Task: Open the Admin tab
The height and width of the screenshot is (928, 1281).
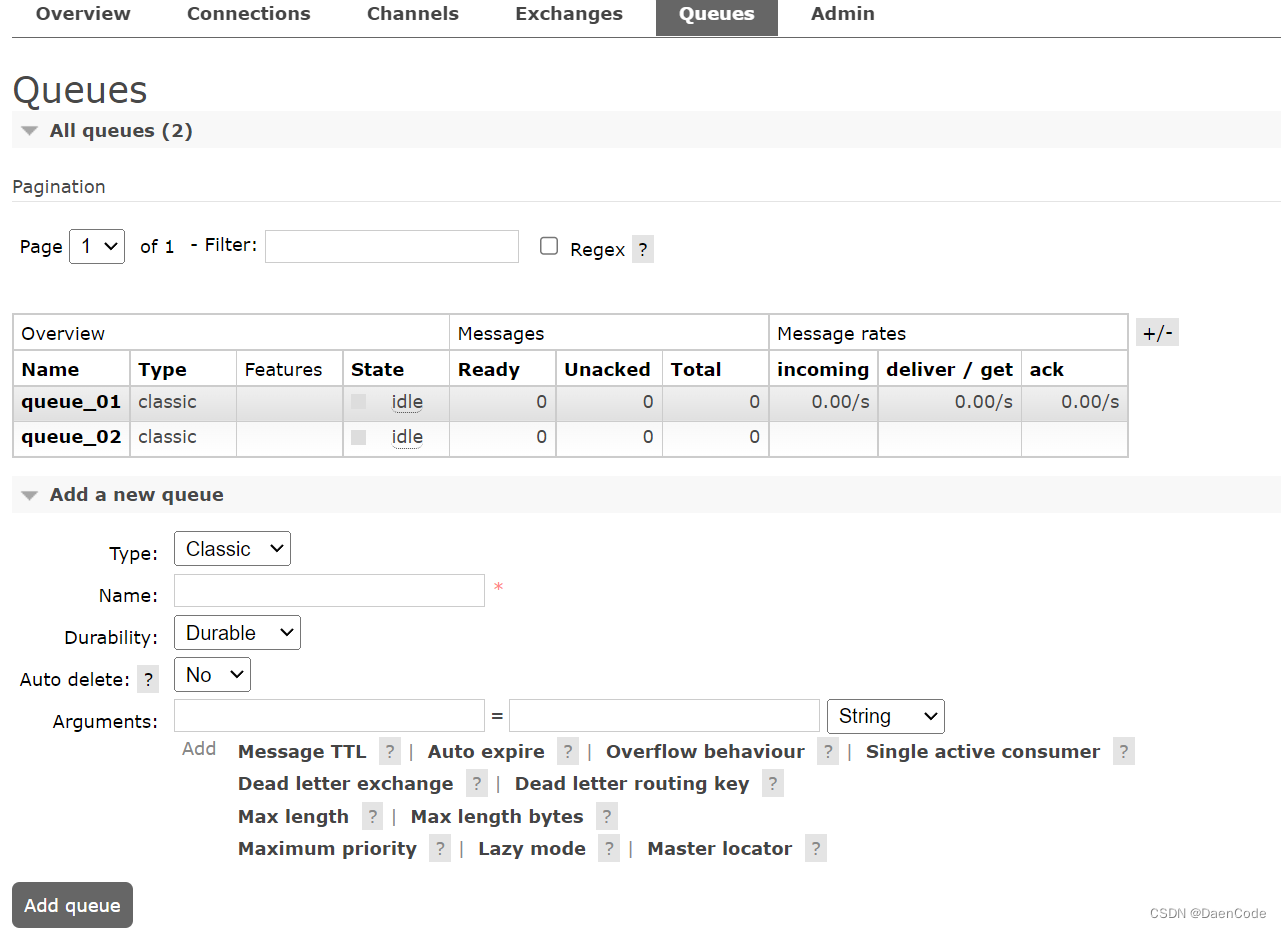Action: (842, 14)
